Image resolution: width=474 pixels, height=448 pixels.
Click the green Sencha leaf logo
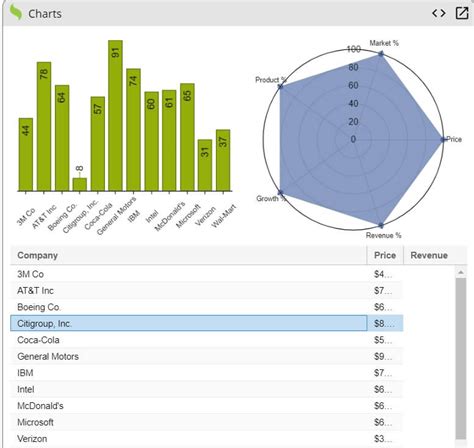16,13
